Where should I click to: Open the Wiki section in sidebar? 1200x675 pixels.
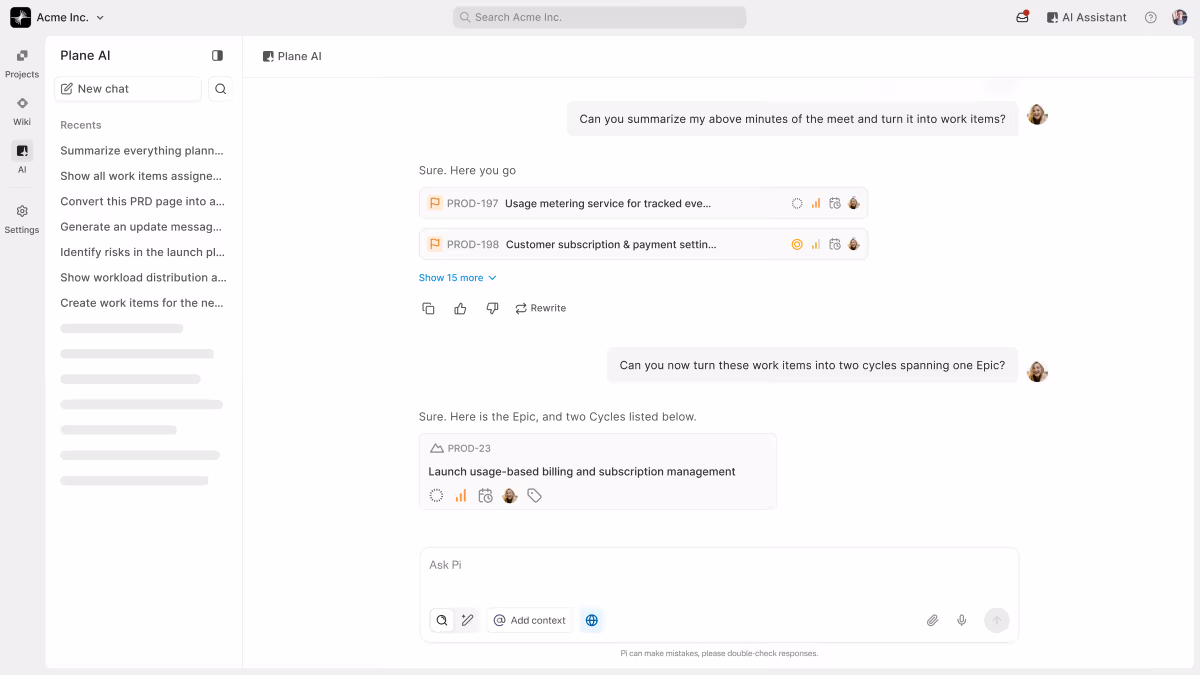pos(22,110)
